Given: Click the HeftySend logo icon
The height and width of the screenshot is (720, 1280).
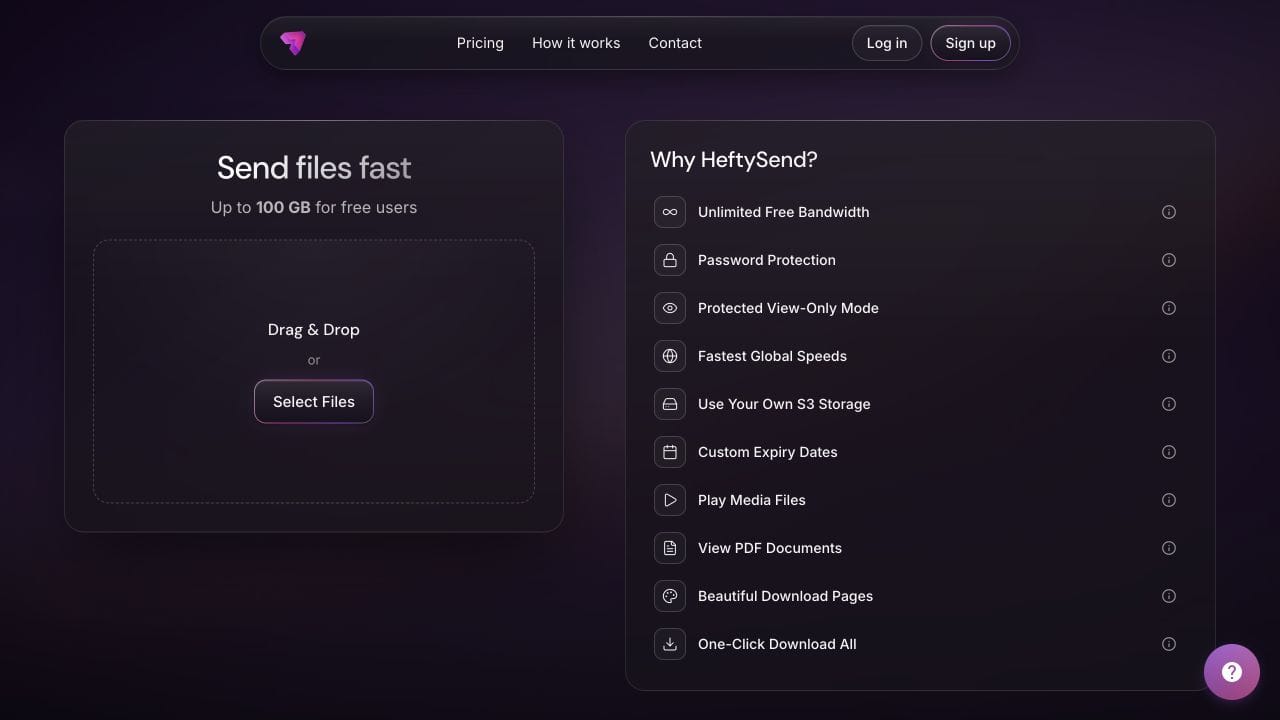Looking at the screenshot, I should (x=293, y=43).
